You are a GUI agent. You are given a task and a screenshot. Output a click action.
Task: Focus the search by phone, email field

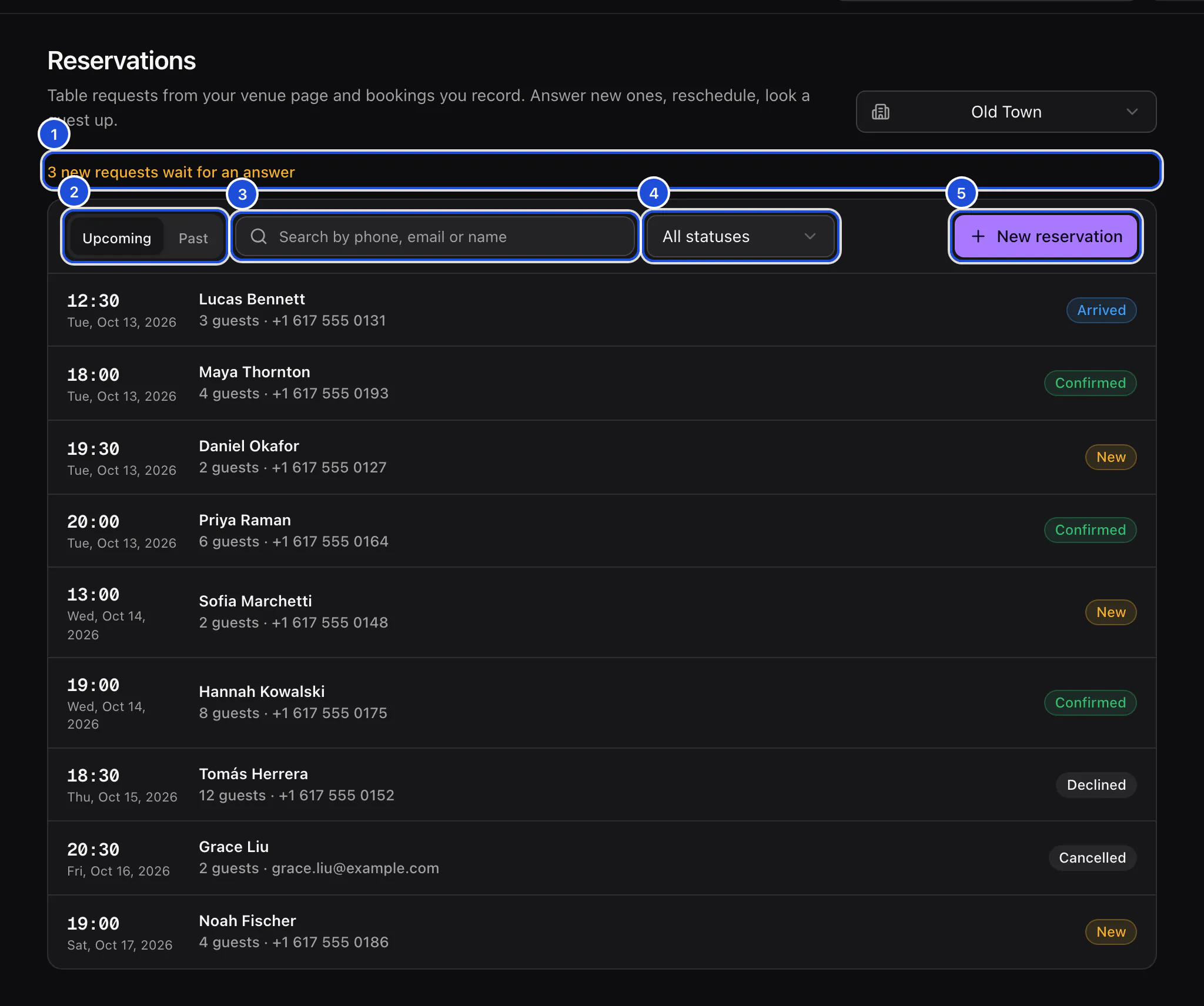click(434, 236)
